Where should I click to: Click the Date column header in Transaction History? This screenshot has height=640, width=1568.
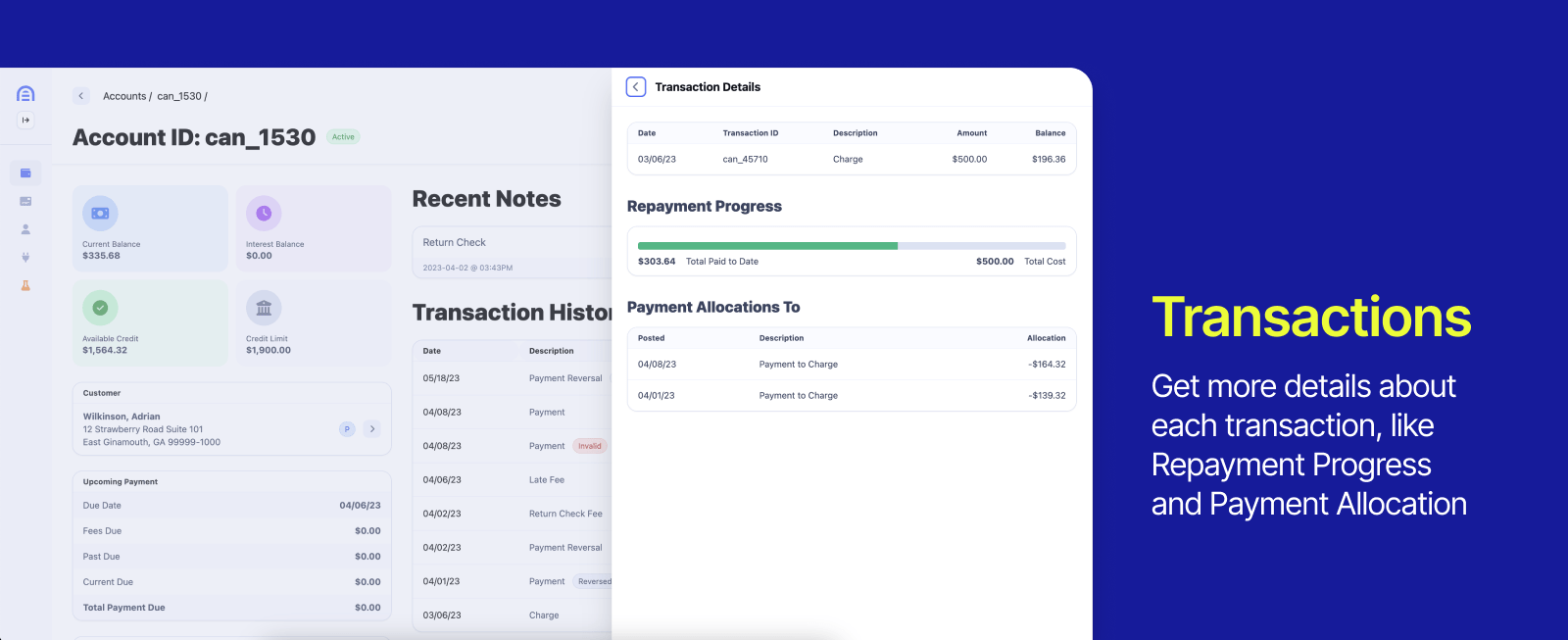[431, 351]
